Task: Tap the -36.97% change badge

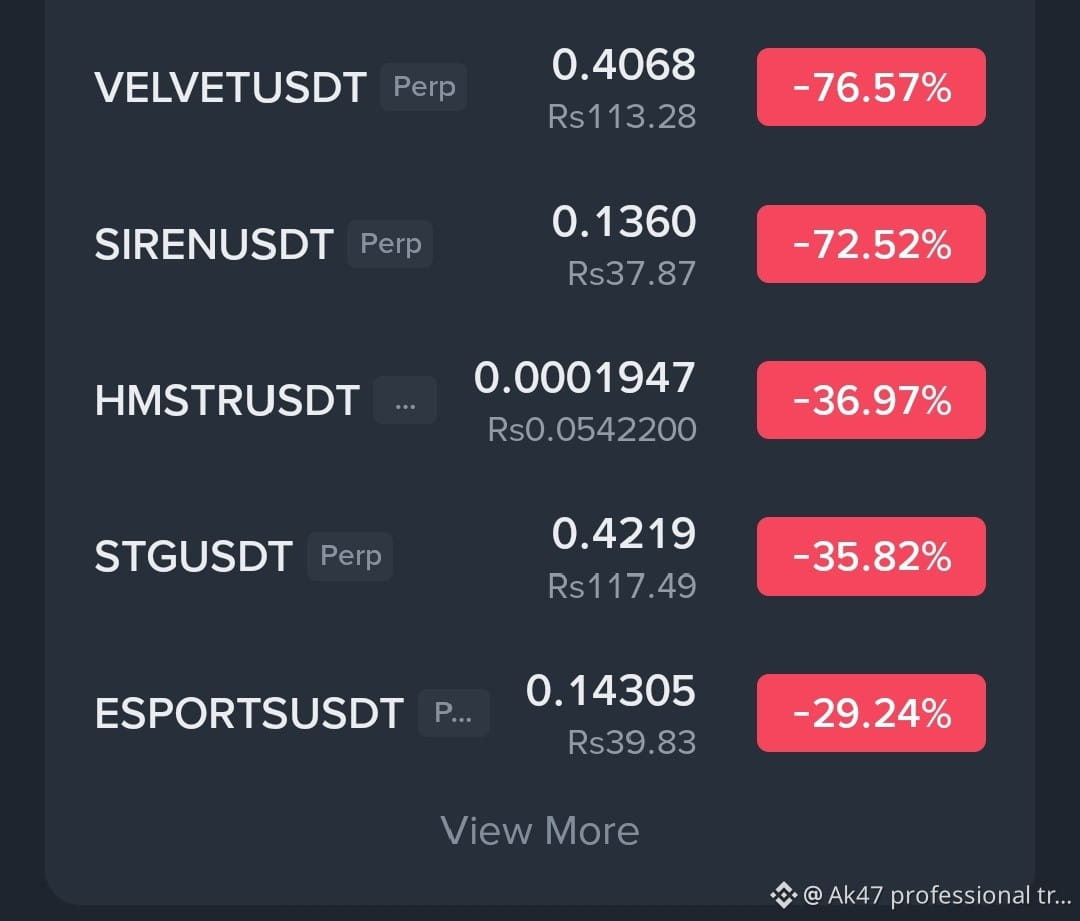Action: (871, 400)
